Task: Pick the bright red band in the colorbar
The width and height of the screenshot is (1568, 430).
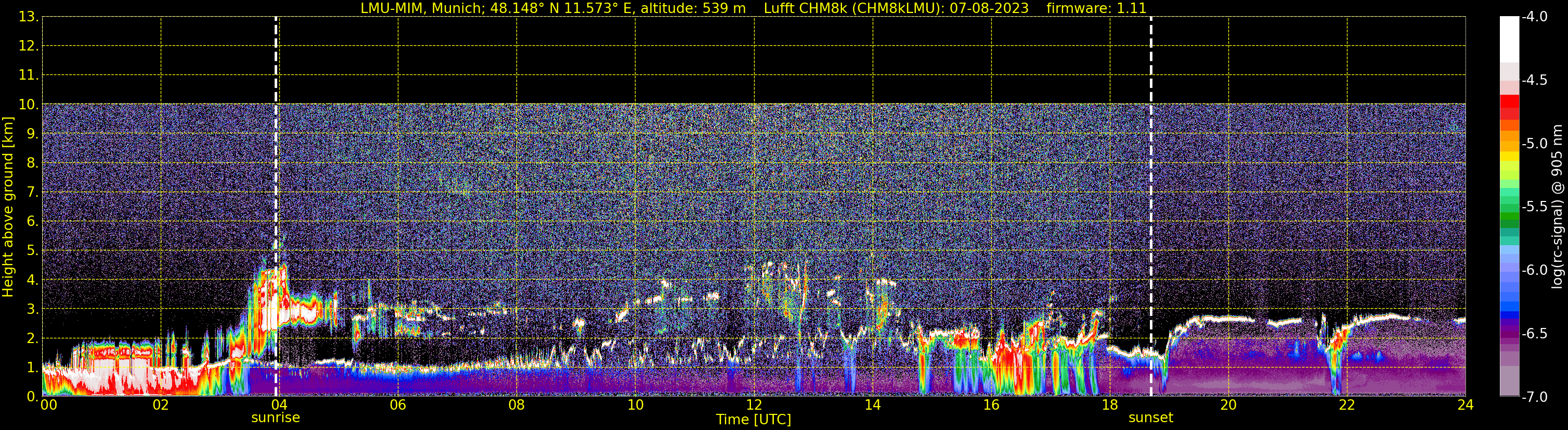Action: (x=1510, y=101)
